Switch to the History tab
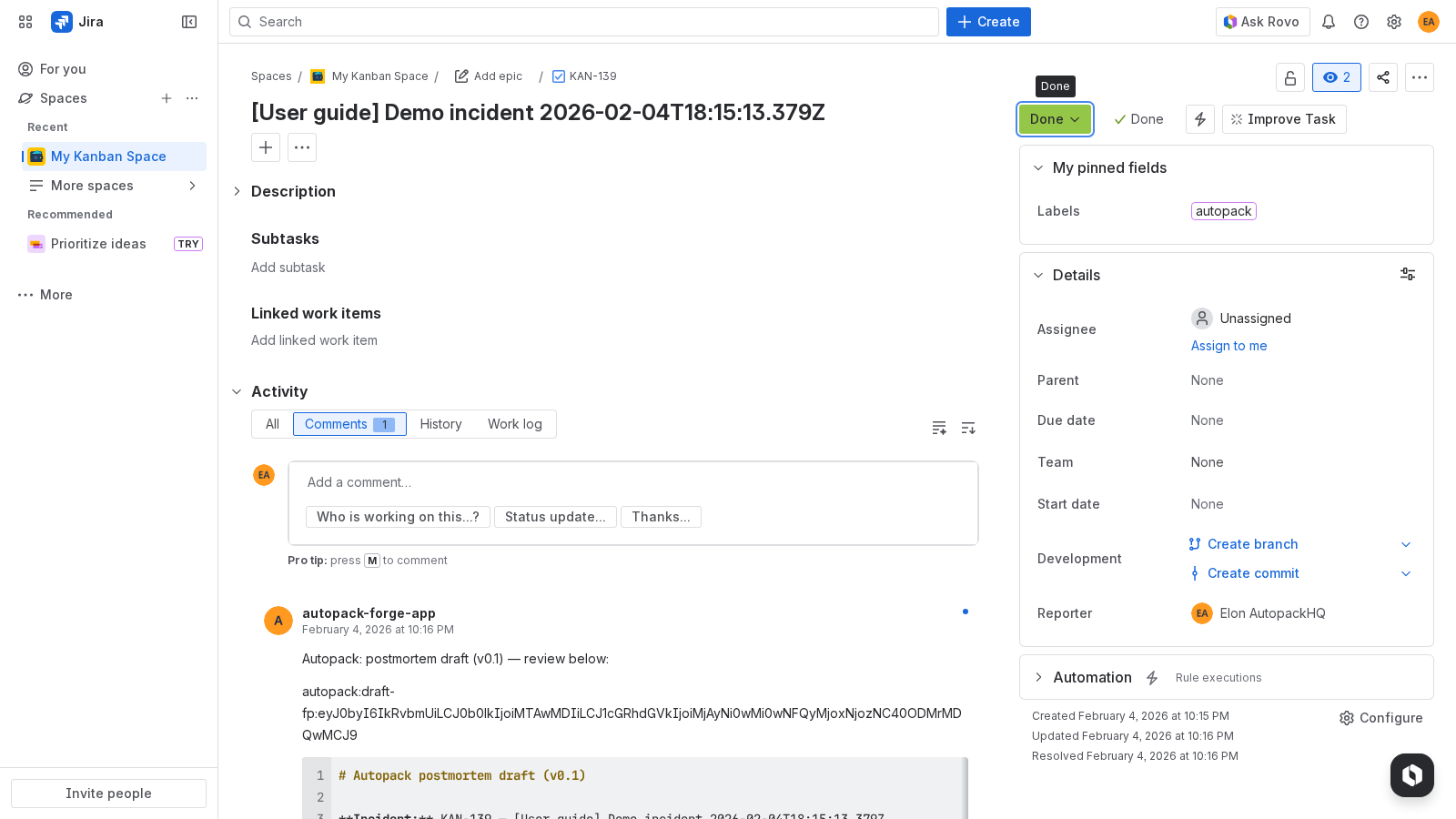1456x819 pixels. 440,423
